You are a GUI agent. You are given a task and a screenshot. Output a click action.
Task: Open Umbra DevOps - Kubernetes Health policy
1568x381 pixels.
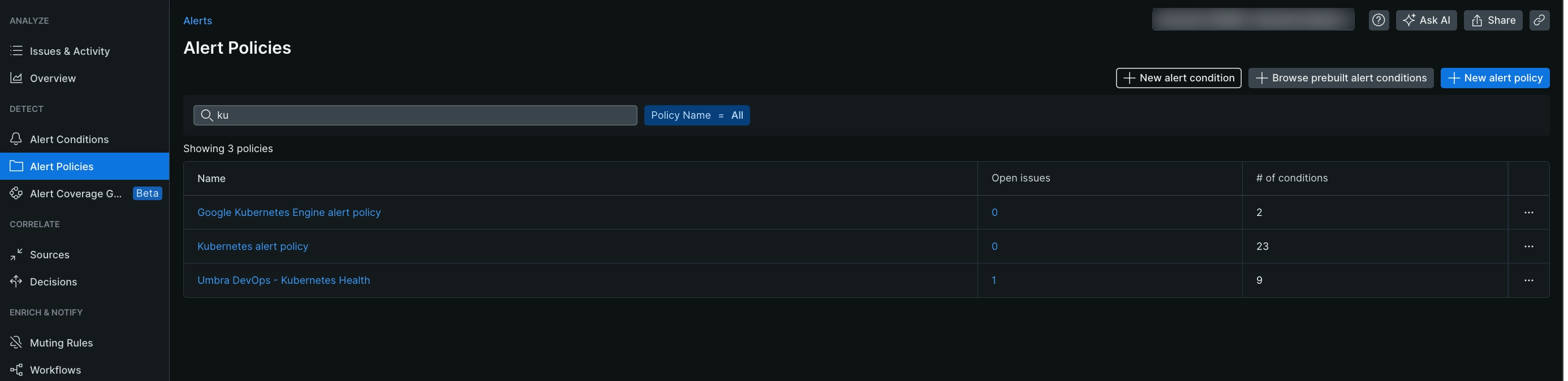[x=283, y=280]
